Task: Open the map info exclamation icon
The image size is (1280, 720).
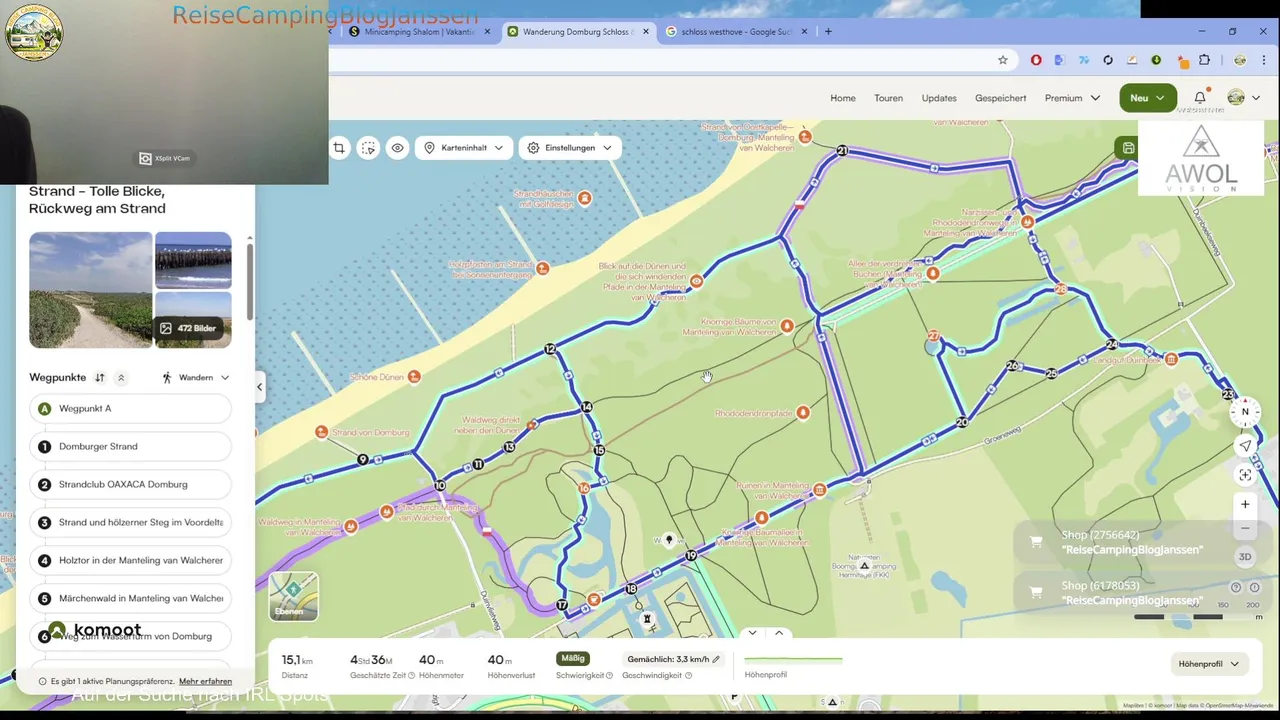Action: point(1253,588)
